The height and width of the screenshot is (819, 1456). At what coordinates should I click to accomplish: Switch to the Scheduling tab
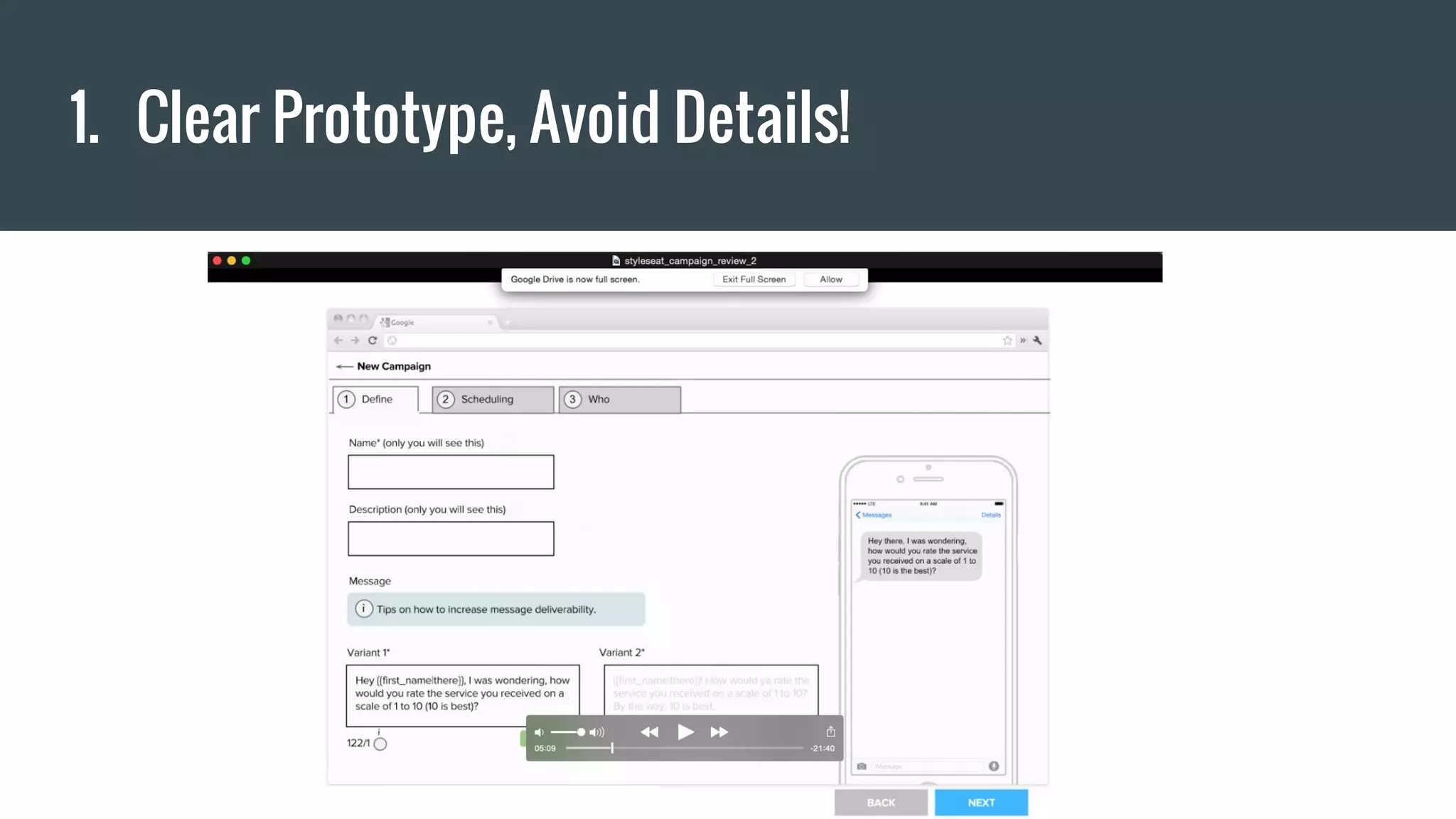pyautogui.click(x=492, y=400)
